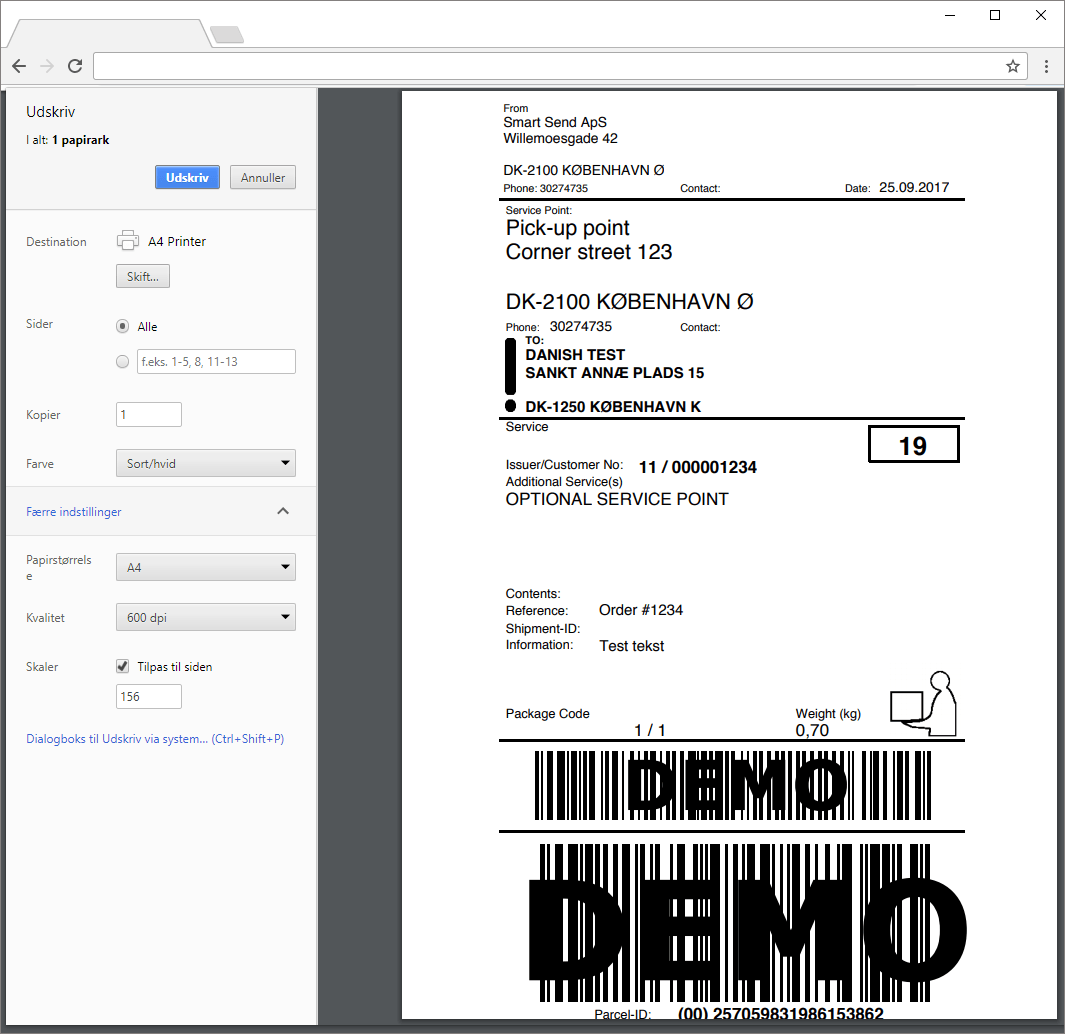
Task: Collapse settings via Færre indstillinger link
Action: click(x=73, y=512)
